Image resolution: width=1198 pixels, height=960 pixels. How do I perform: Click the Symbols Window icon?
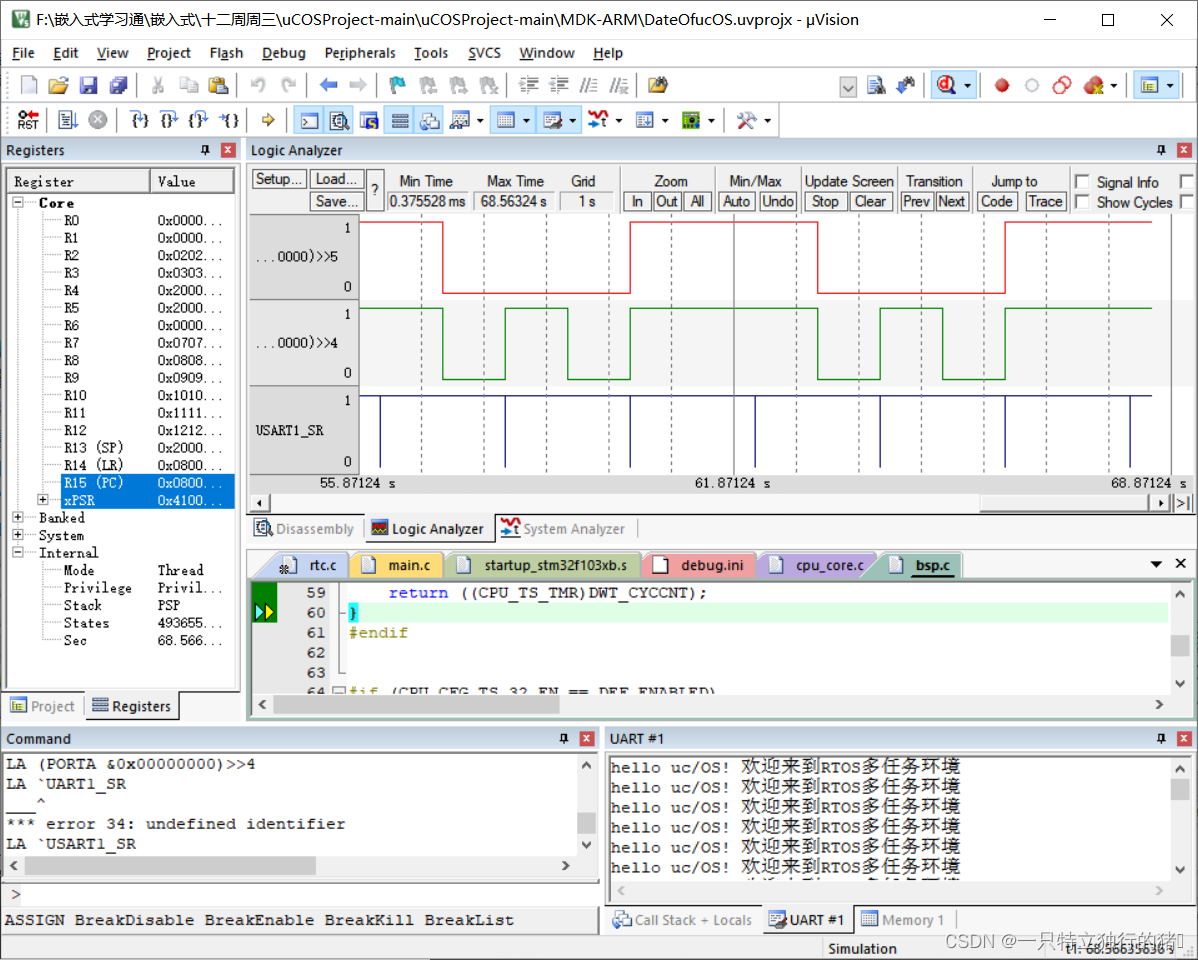pyautogui.click(x=369, y=121)
